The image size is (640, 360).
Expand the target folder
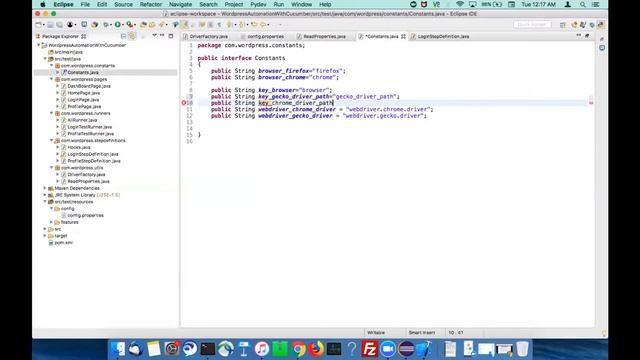(x=45, y=236)
